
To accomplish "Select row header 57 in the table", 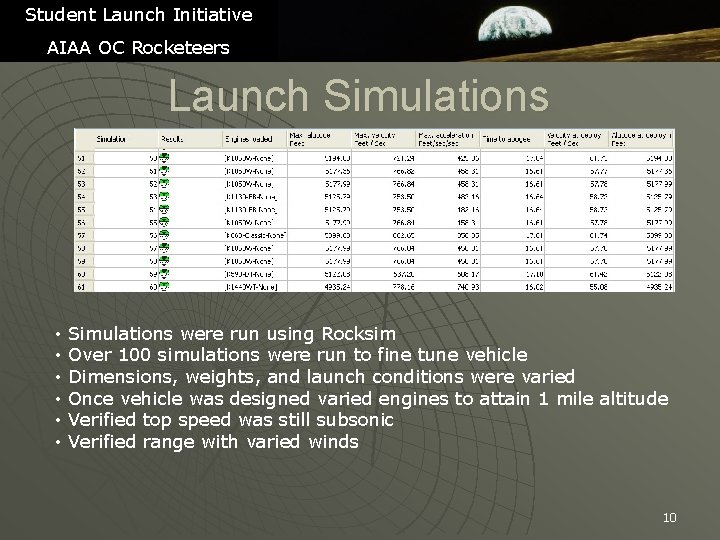I will (x=84, y=235).
